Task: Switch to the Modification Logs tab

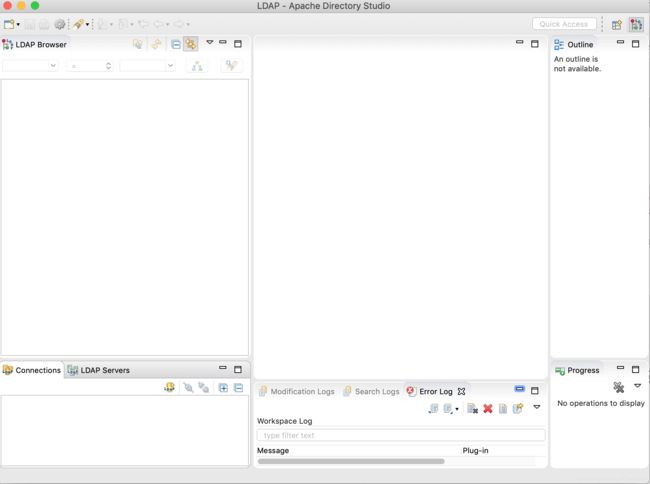Action: coord(296,391)
